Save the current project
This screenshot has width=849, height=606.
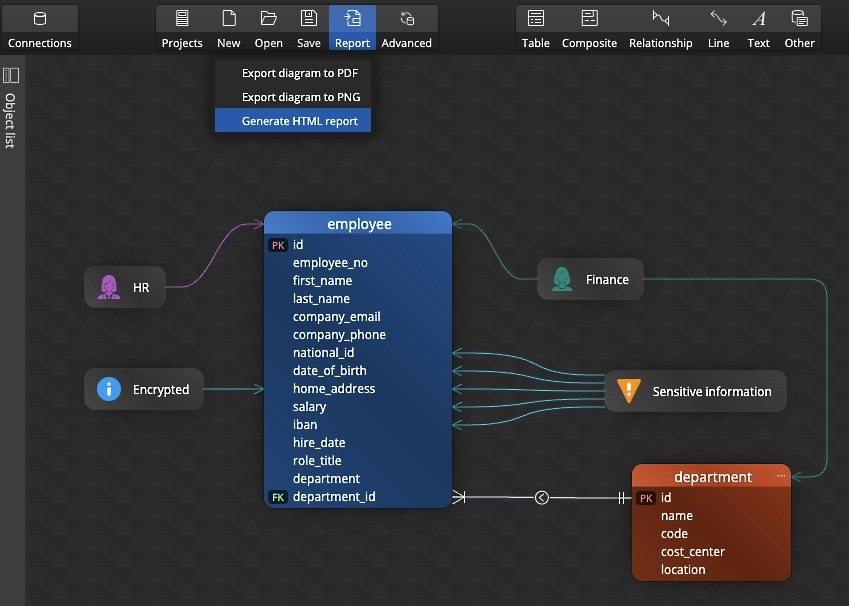[x=309, y=28]
